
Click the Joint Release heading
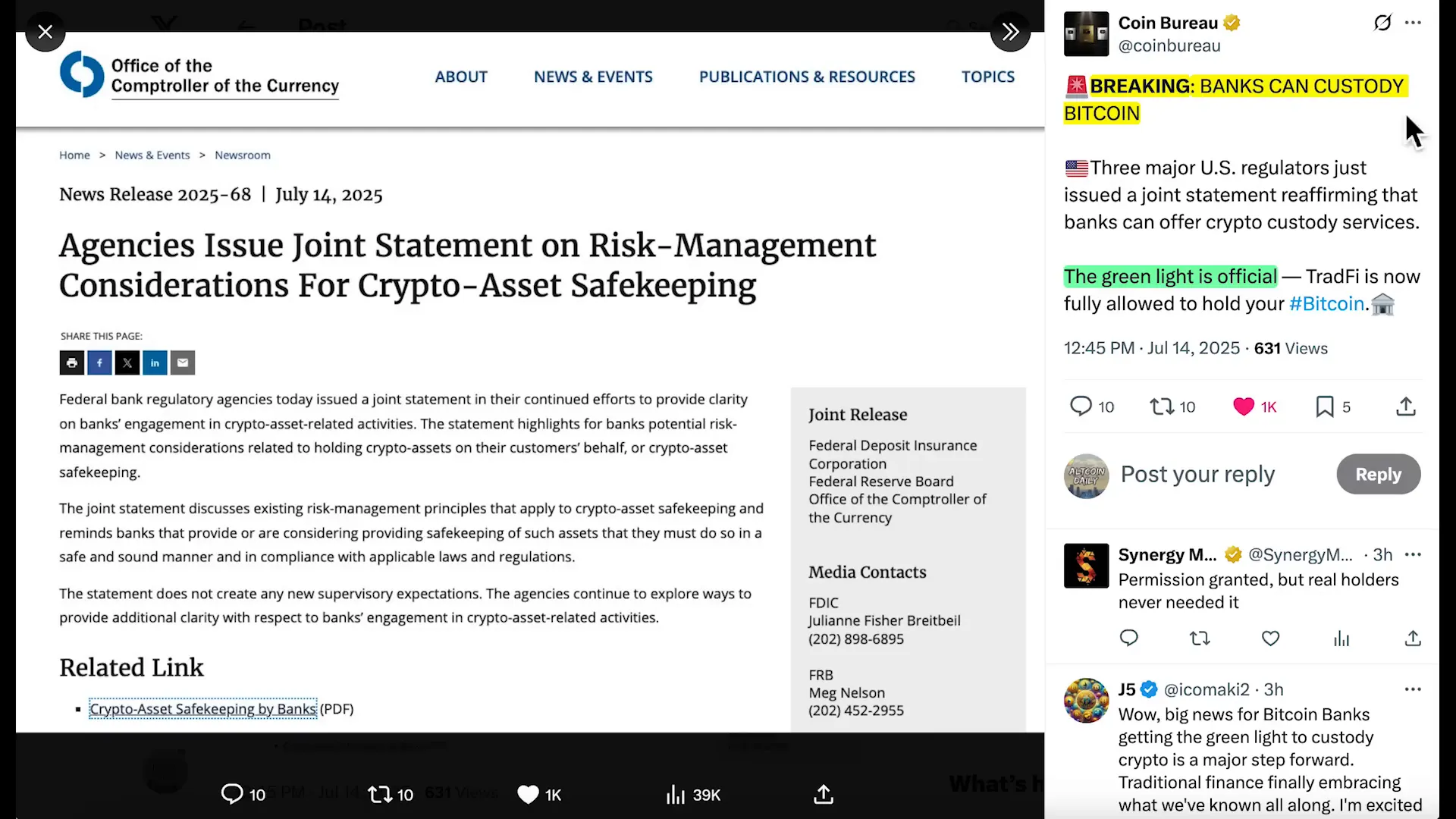coord(858,415)
